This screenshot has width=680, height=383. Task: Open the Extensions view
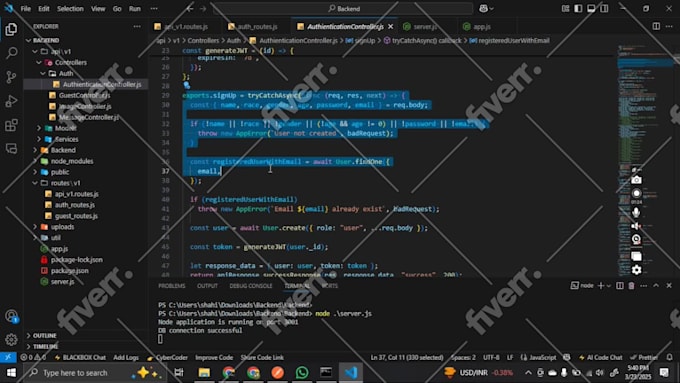[x=11, y=125]
